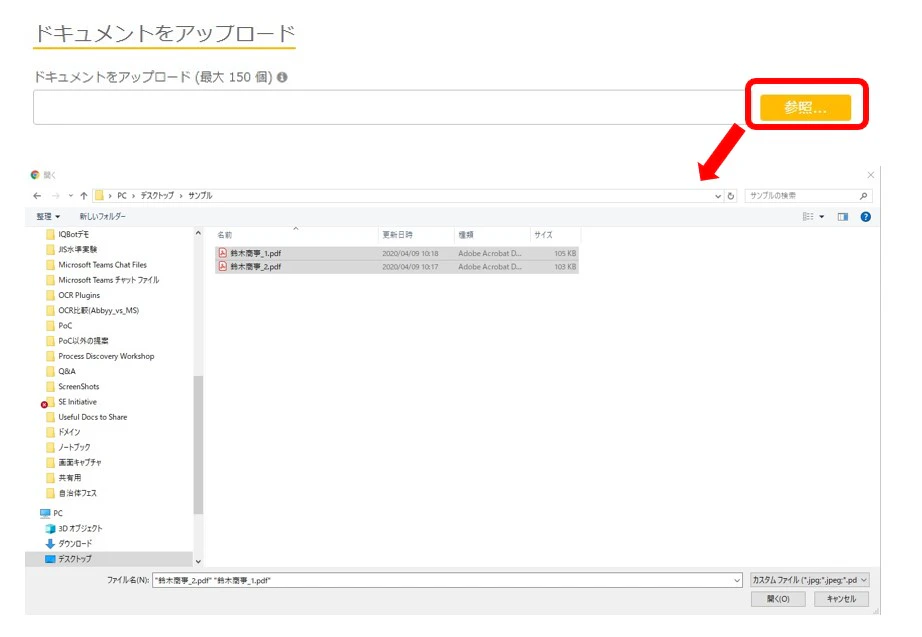Select the SE Initiative folder
The width and height of the screenshot is (922, 637).
click(x=77, y=402)
